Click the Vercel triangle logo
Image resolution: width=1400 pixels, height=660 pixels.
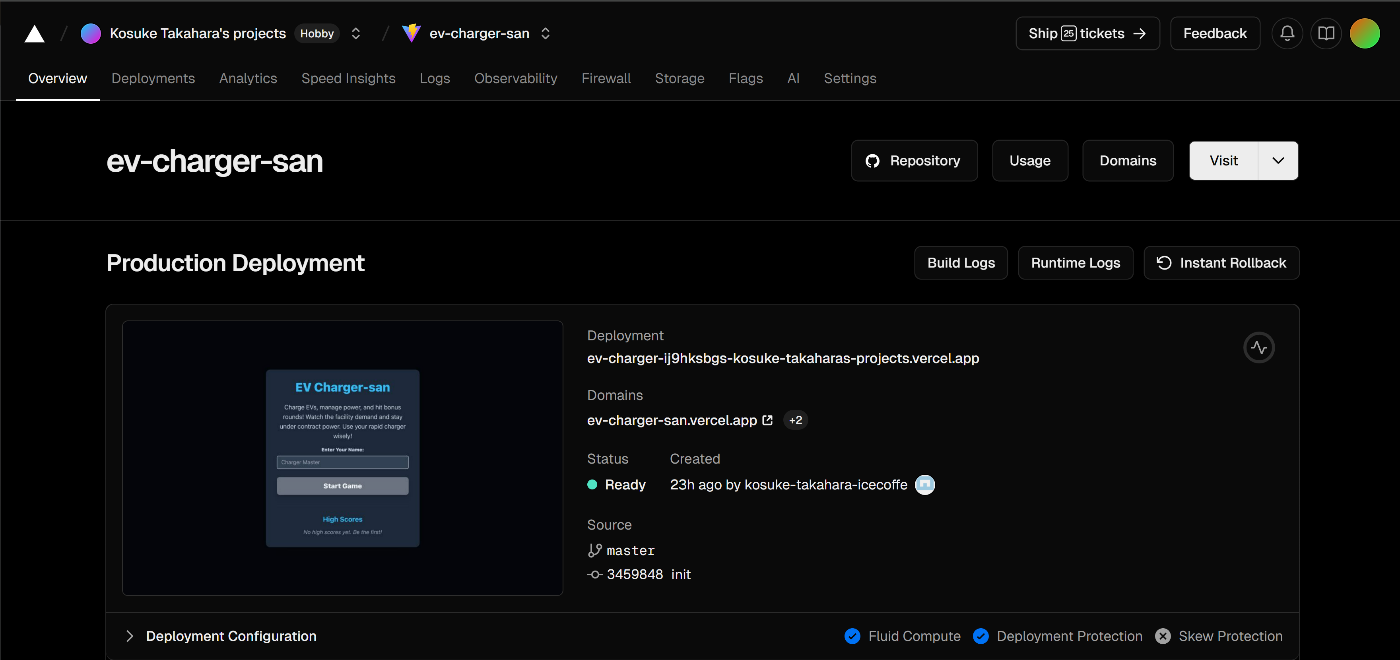pyautogui.click(x=34, y=34)
